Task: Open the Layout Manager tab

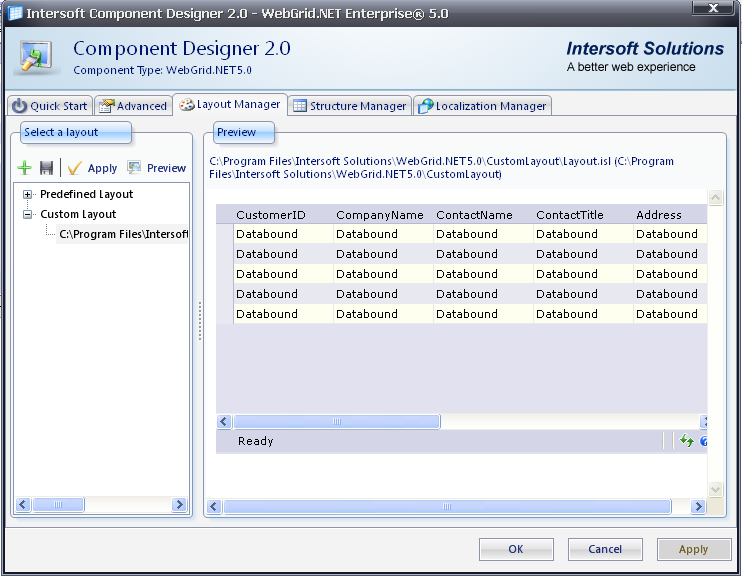Action: (x=230, y=104)
